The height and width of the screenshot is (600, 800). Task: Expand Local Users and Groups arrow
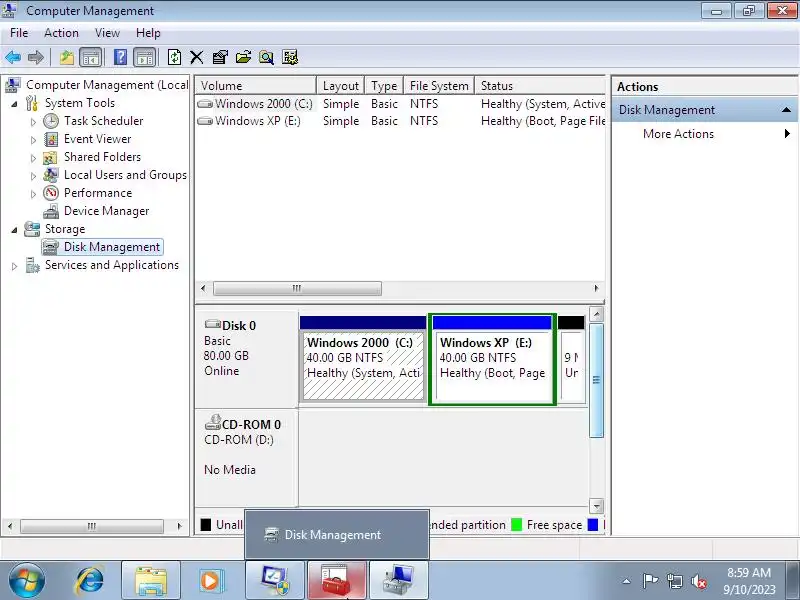pyautogui.click(x=33, y=176)
